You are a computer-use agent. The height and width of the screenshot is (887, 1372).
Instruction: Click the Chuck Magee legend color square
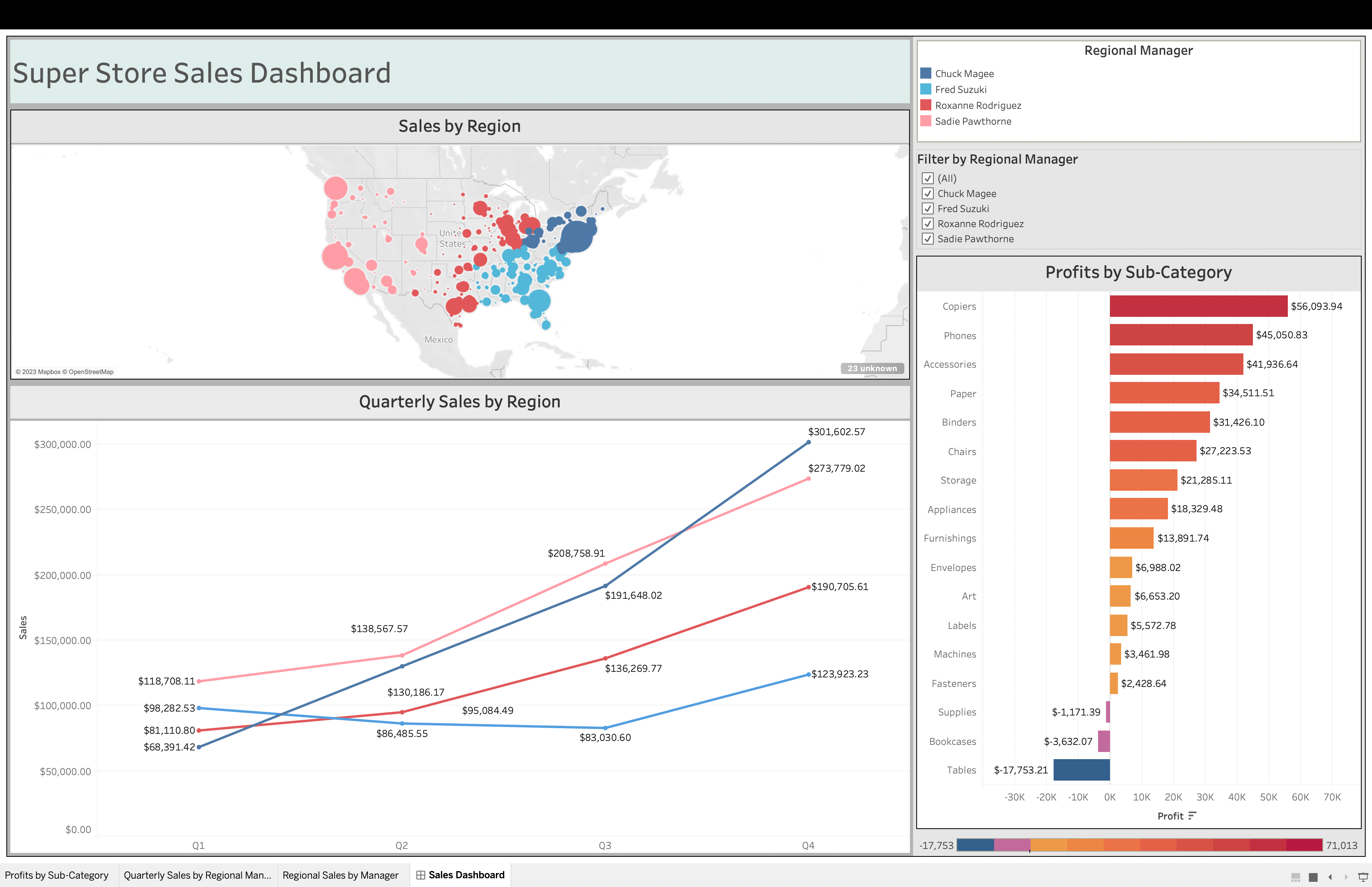[926, 73]
